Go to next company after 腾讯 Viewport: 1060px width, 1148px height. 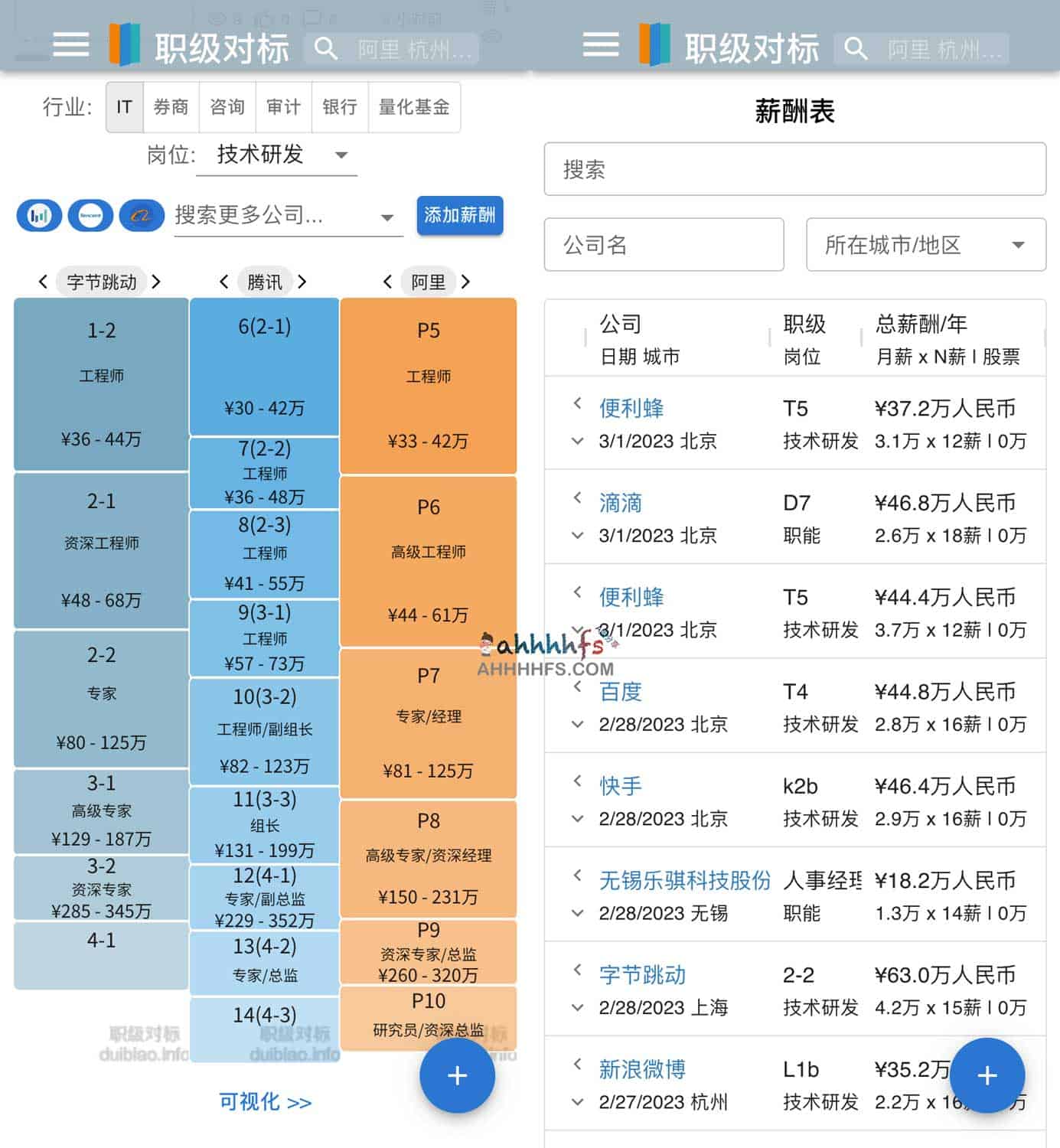click(x=302, y=282)
